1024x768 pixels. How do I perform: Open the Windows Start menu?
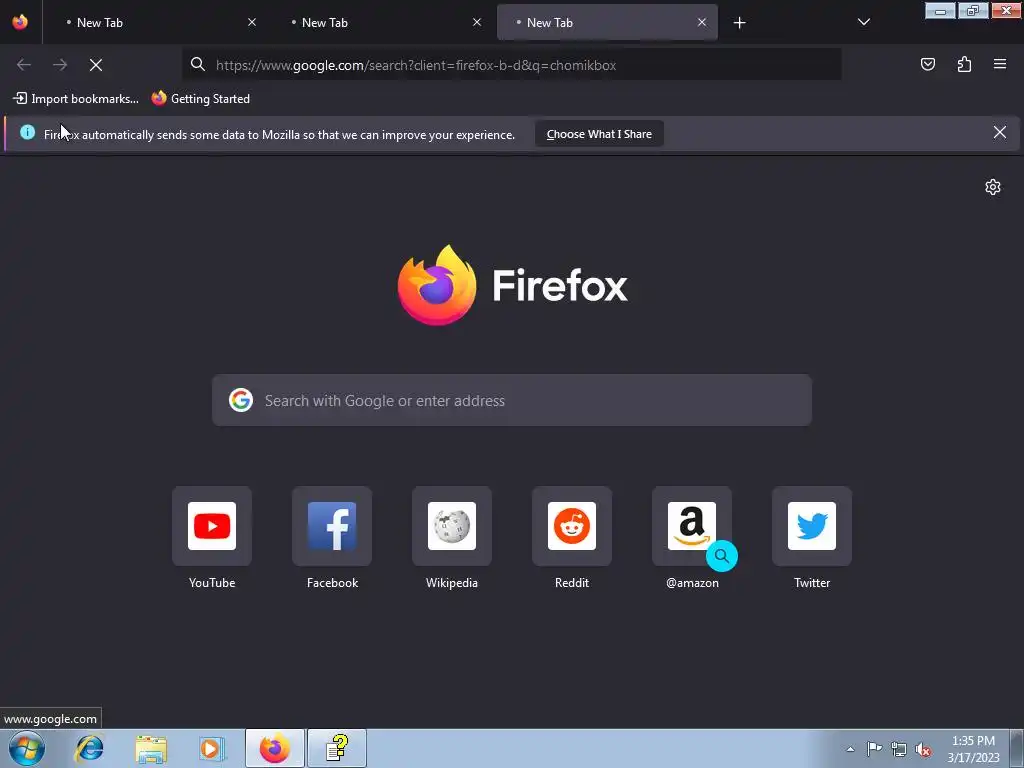click(x=27, y=748)
